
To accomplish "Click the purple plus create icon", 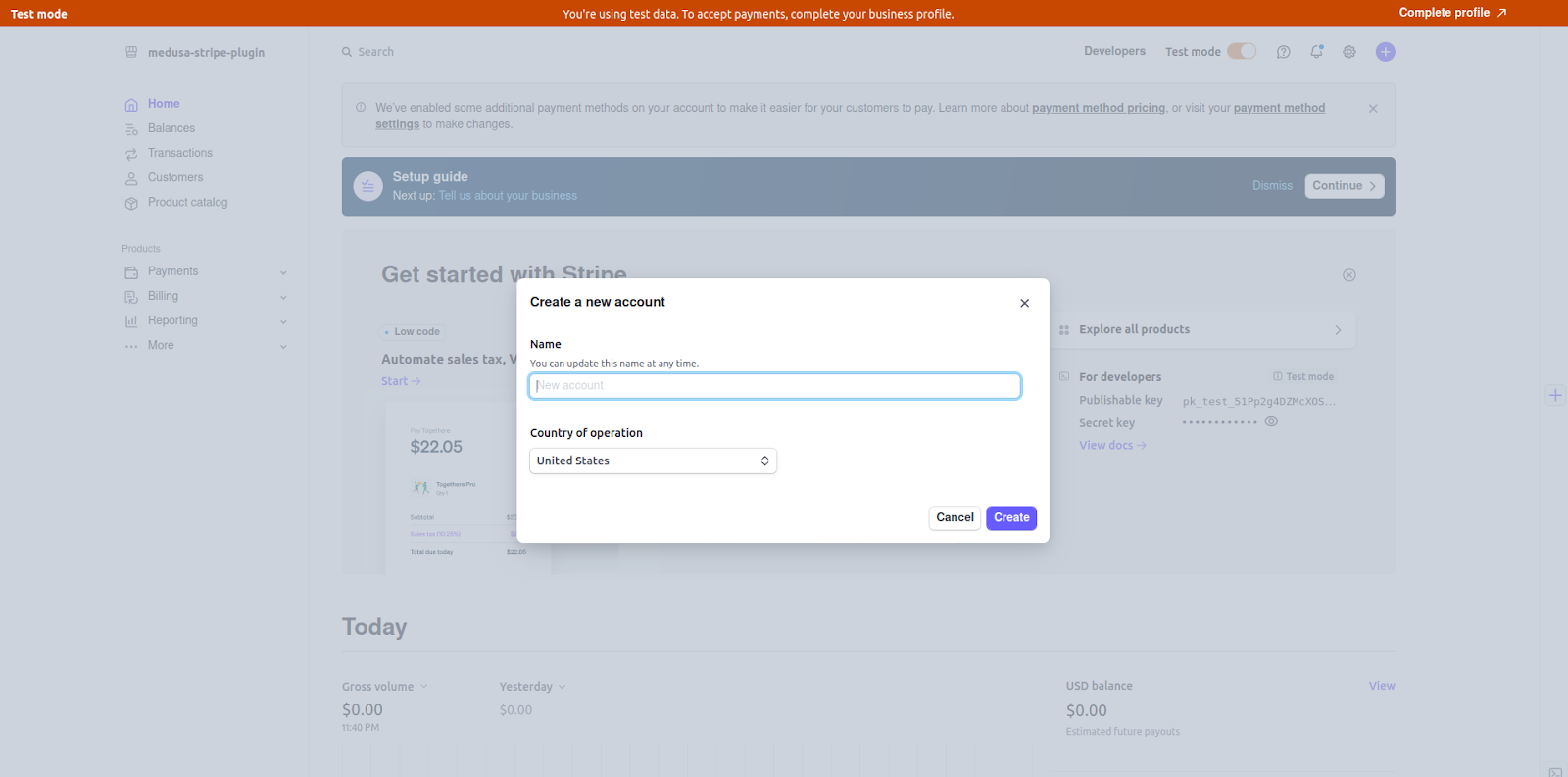I will (1385, 52).
